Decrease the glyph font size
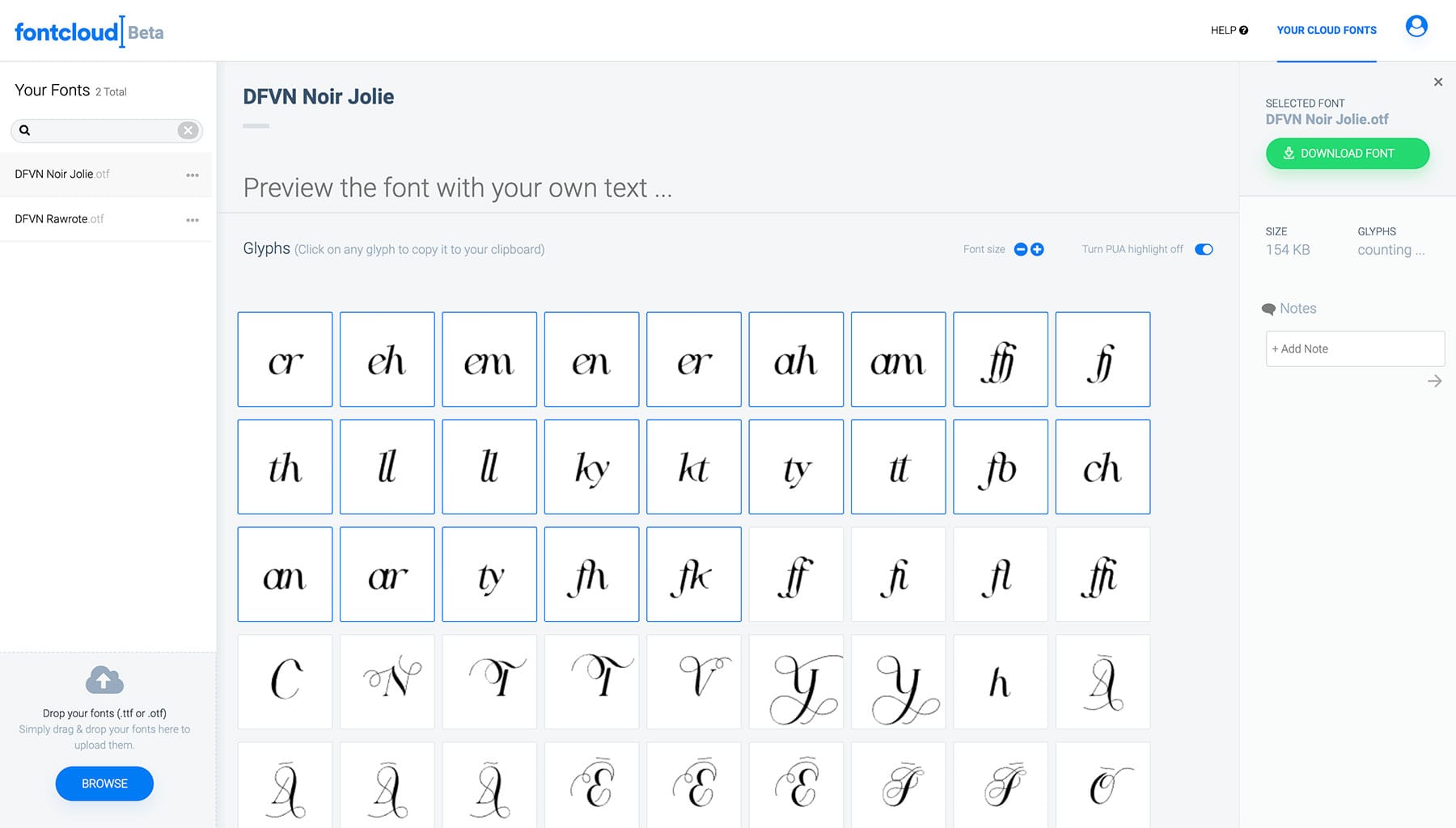Viewport: 1456px width, 828px height. [1021, 249]
